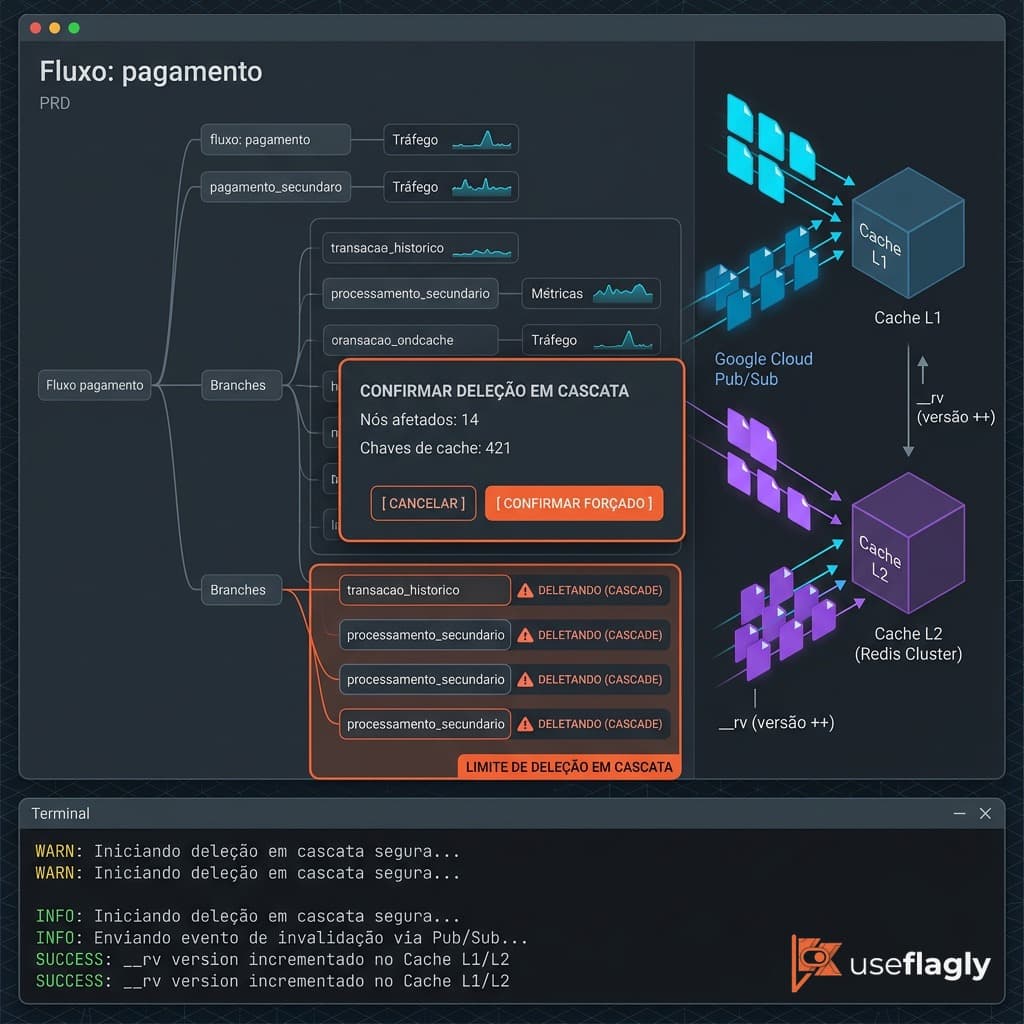Viewport: 1024px width, 1024px height.
Task: Open Tráfego chart next to pagamento_secundaro
Action: click(x=451, y=187)
